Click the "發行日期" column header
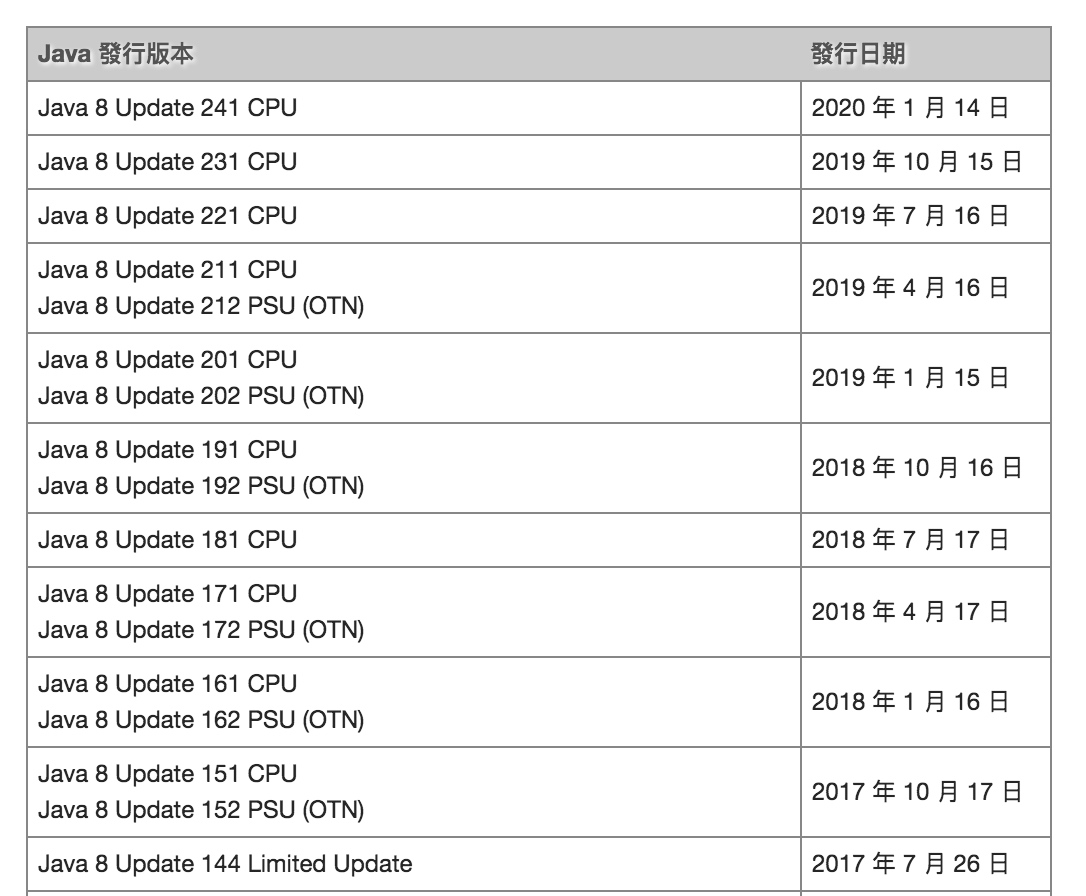The height and width of the screenshot is (896, 1086). [x=858, y=54]
